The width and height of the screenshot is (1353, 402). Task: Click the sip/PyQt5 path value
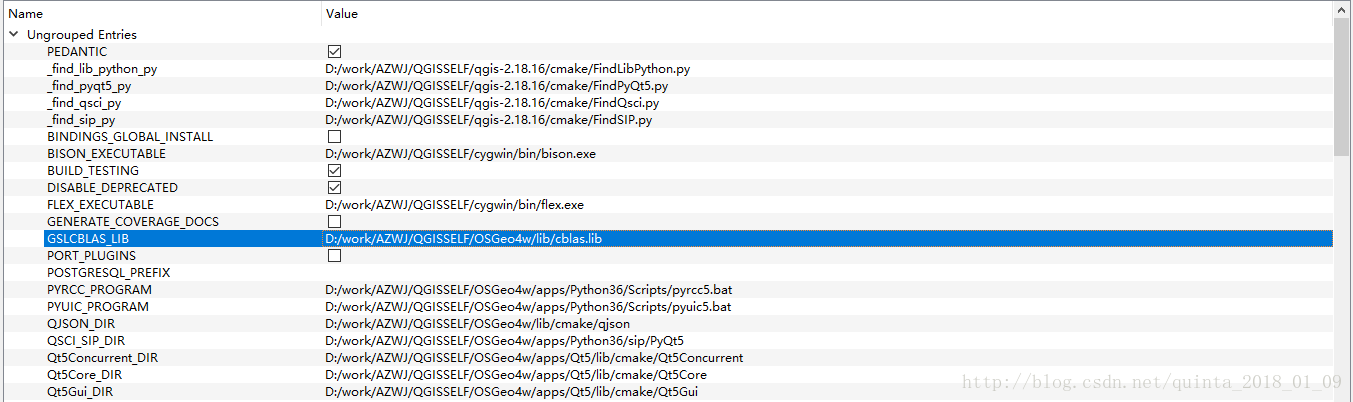click(505, 341)
